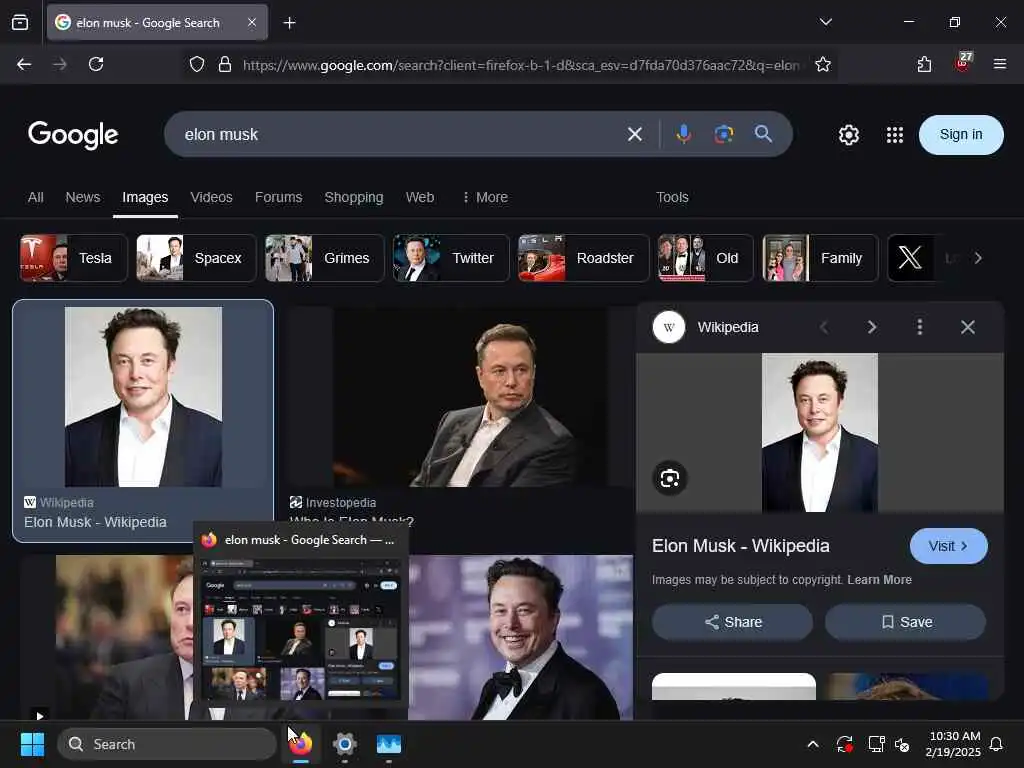Click the Firefox window preview thumbnail
This screenshot has height=768, width=1024.
point(301,629)
